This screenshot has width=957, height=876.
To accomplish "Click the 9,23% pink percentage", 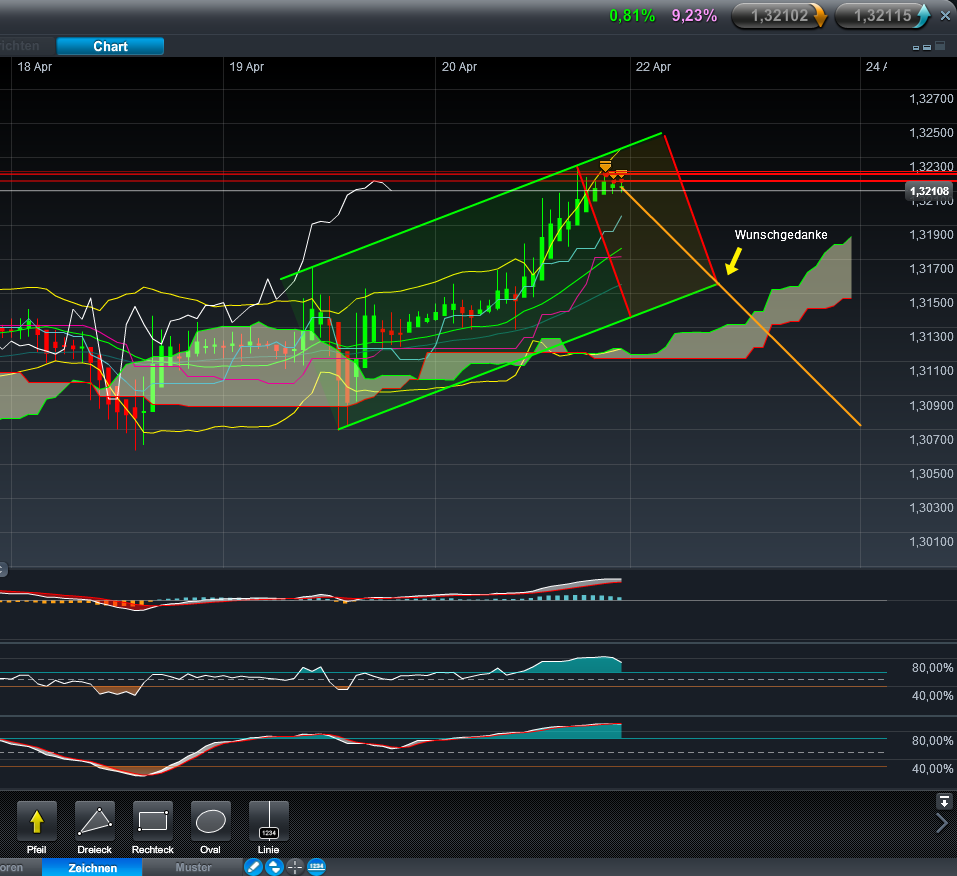I will 694,16.
